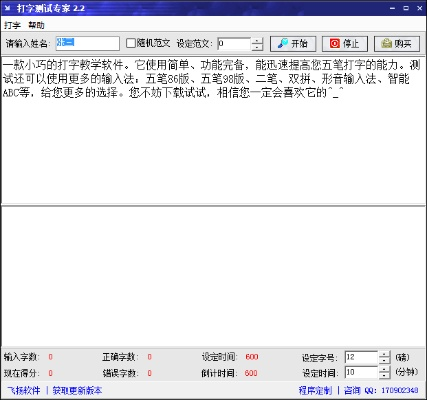Click the name input field

coord(88,43)
